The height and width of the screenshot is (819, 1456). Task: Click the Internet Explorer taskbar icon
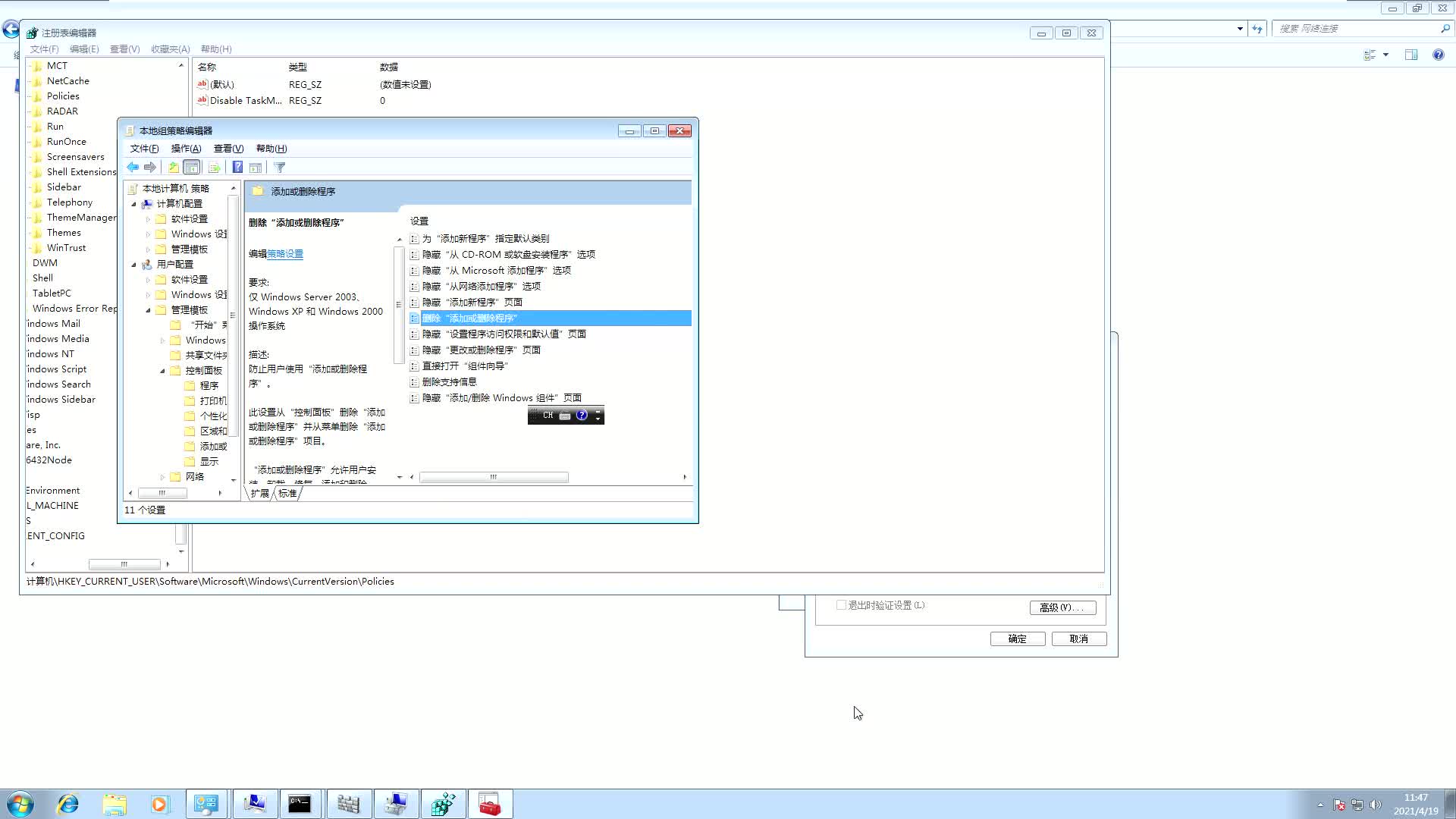click(x=68, y=804)
